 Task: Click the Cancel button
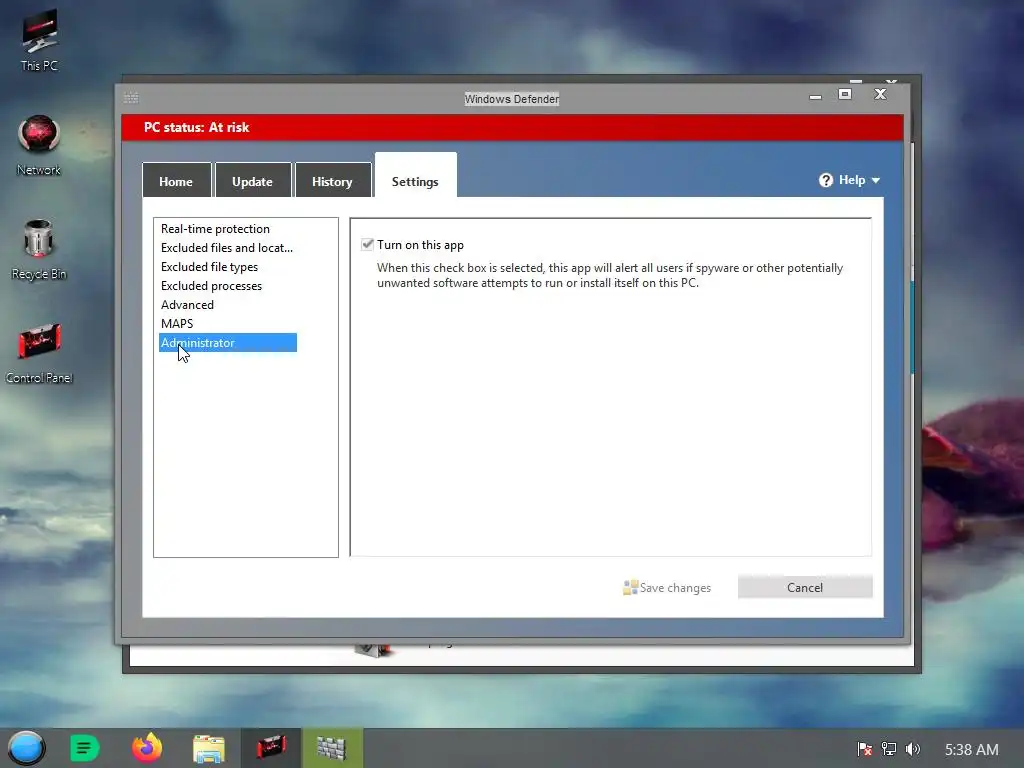point(805,587)
